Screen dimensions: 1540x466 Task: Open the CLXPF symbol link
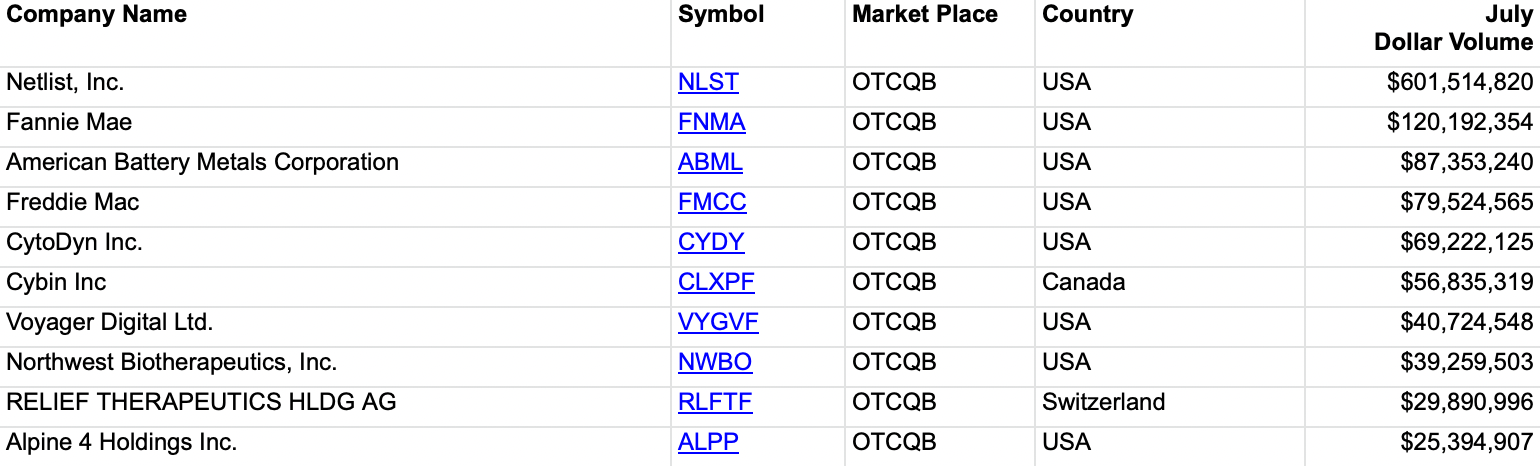(x=716, y=283)
